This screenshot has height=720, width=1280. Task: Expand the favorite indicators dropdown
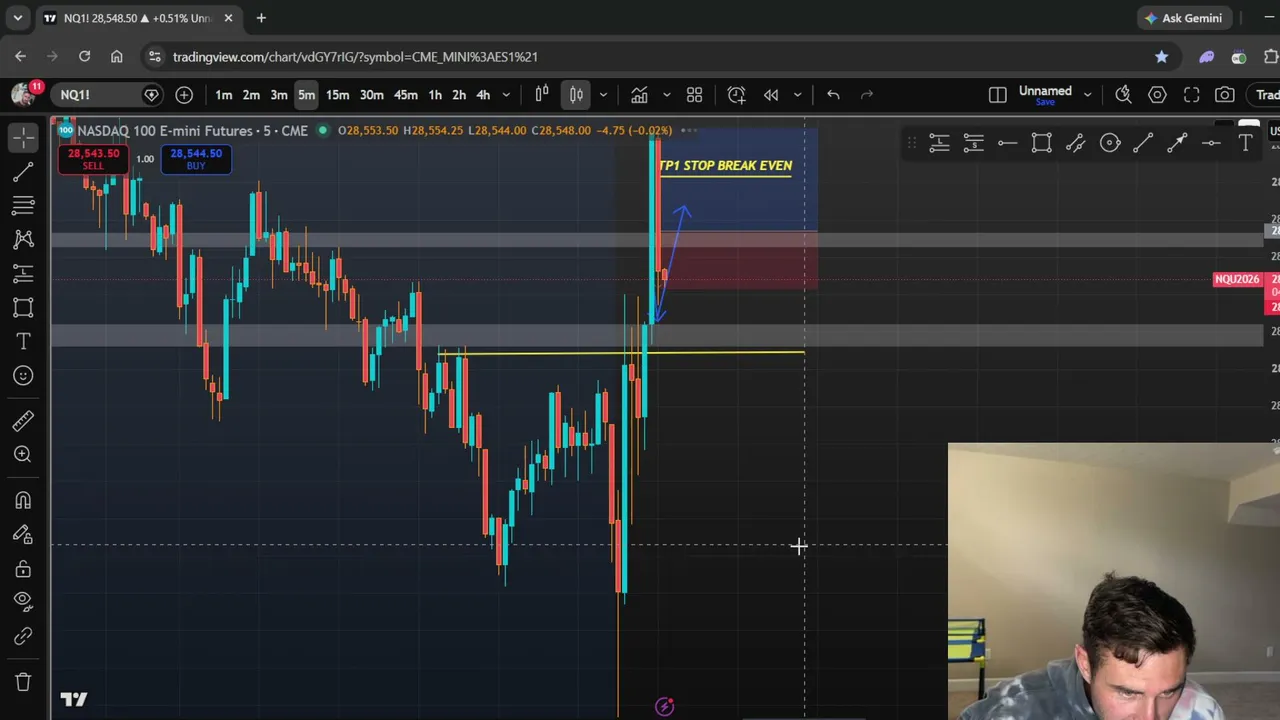[666, 95]
